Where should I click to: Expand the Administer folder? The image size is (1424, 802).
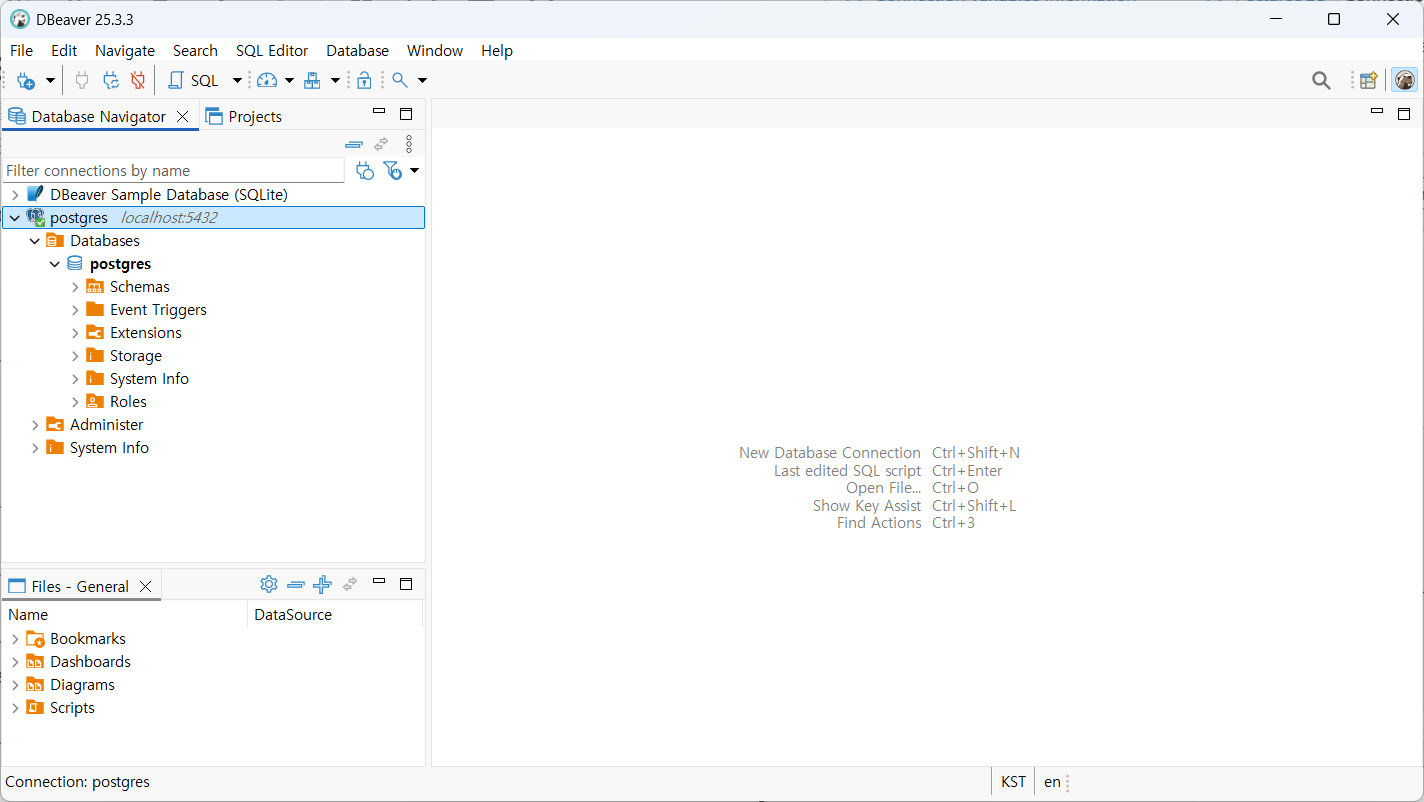[35, 425]
